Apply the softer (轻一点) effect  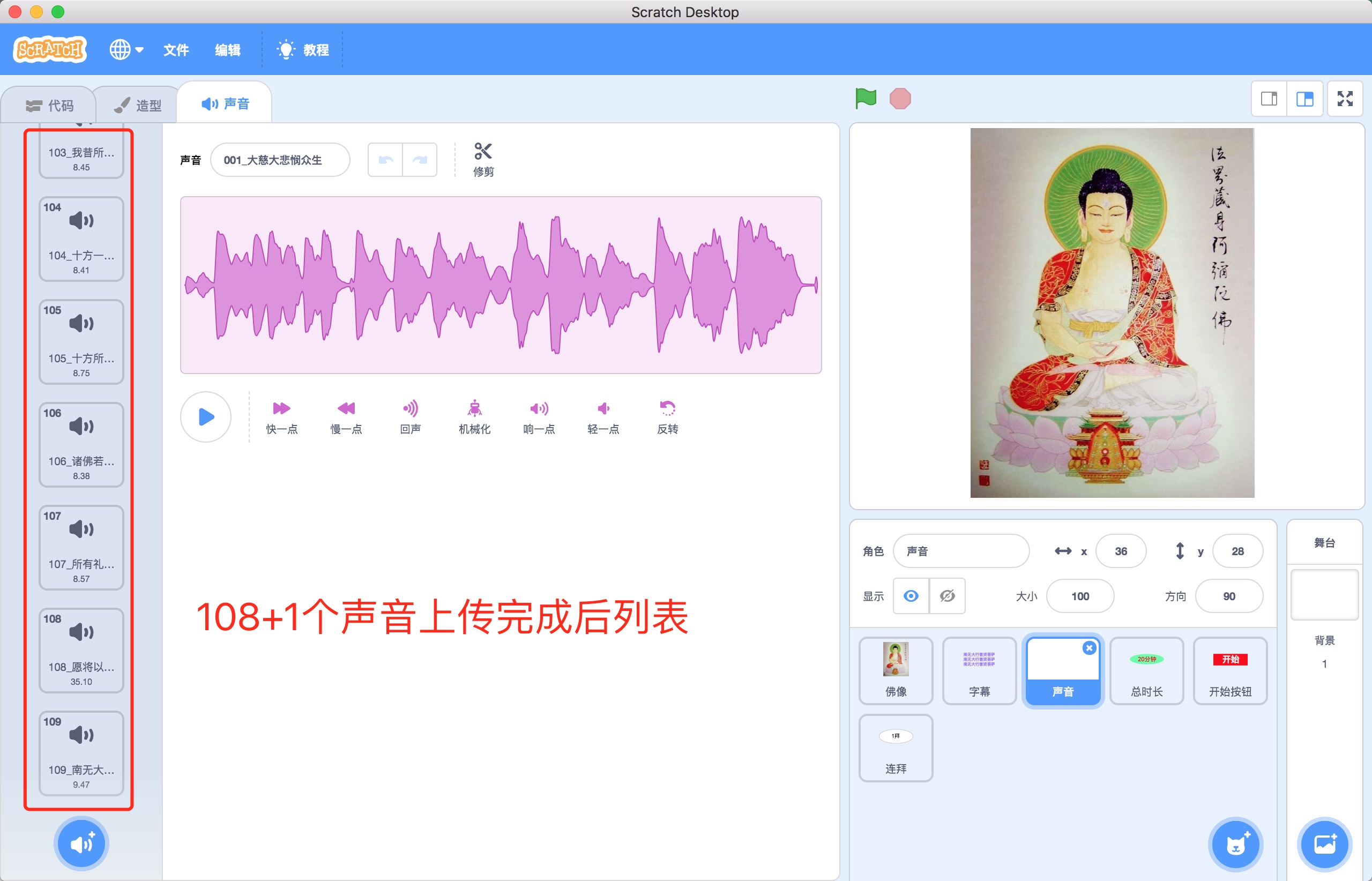tap(603, 417)
